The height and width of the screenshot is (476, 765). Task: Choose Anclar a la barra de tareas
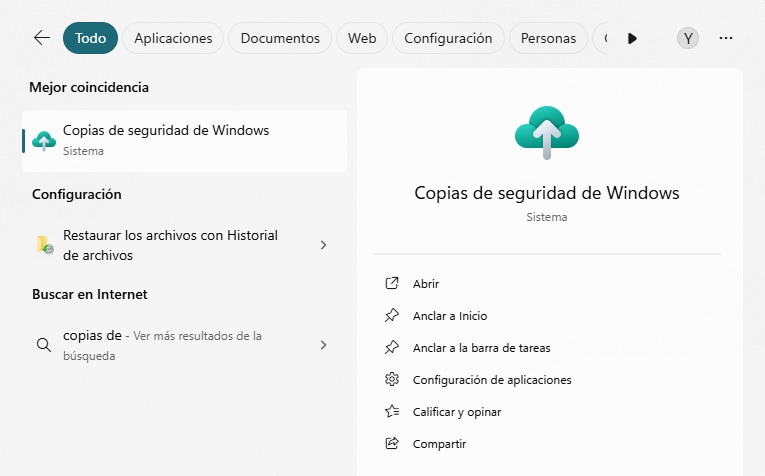(482, 348)
